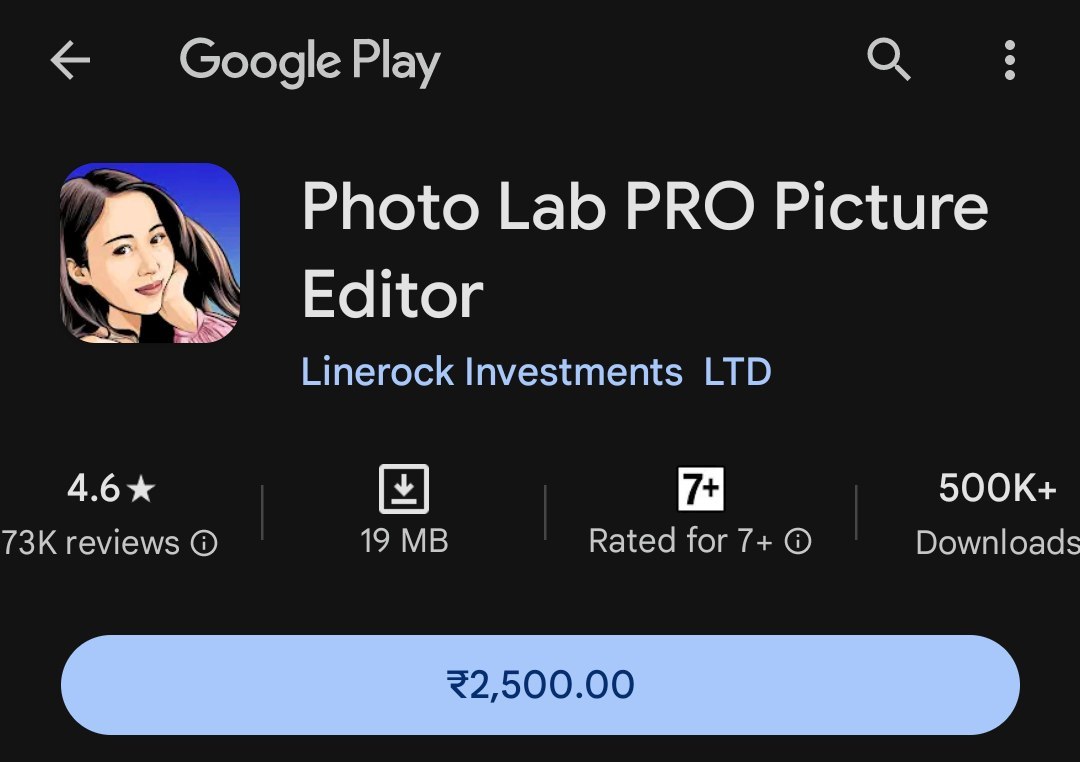
Task: Click the 7+ content rating badge
Action: (x=700, y=489)
